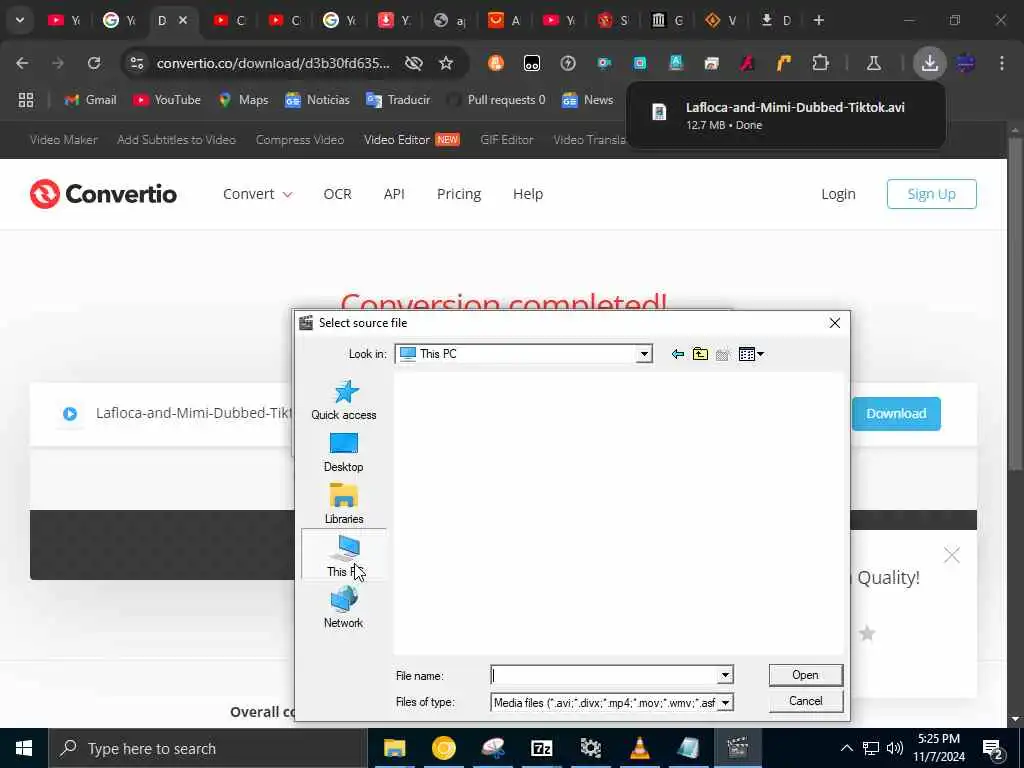The width and height of the screenshot is (1024, 768).
Task: Open the View Menu icon in file dialog
Action: [x=751, y=354]
